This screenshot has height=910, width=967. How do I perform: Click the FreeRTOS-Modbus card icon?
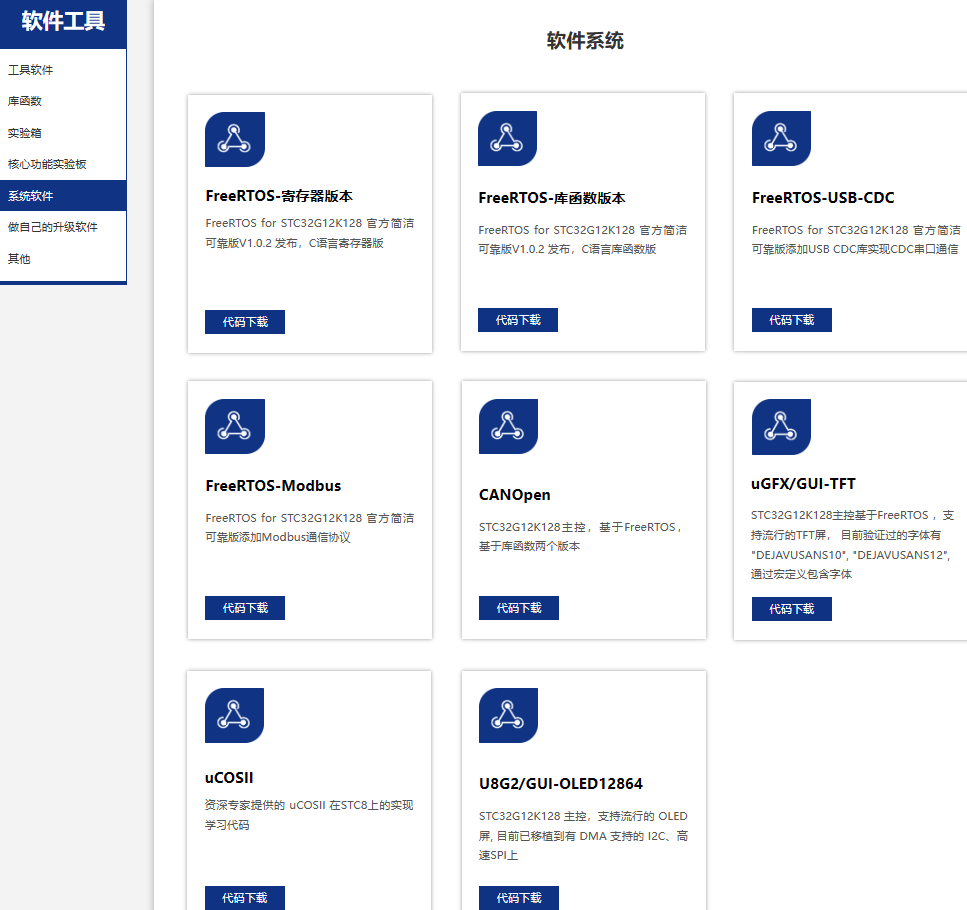coord(235,426)
